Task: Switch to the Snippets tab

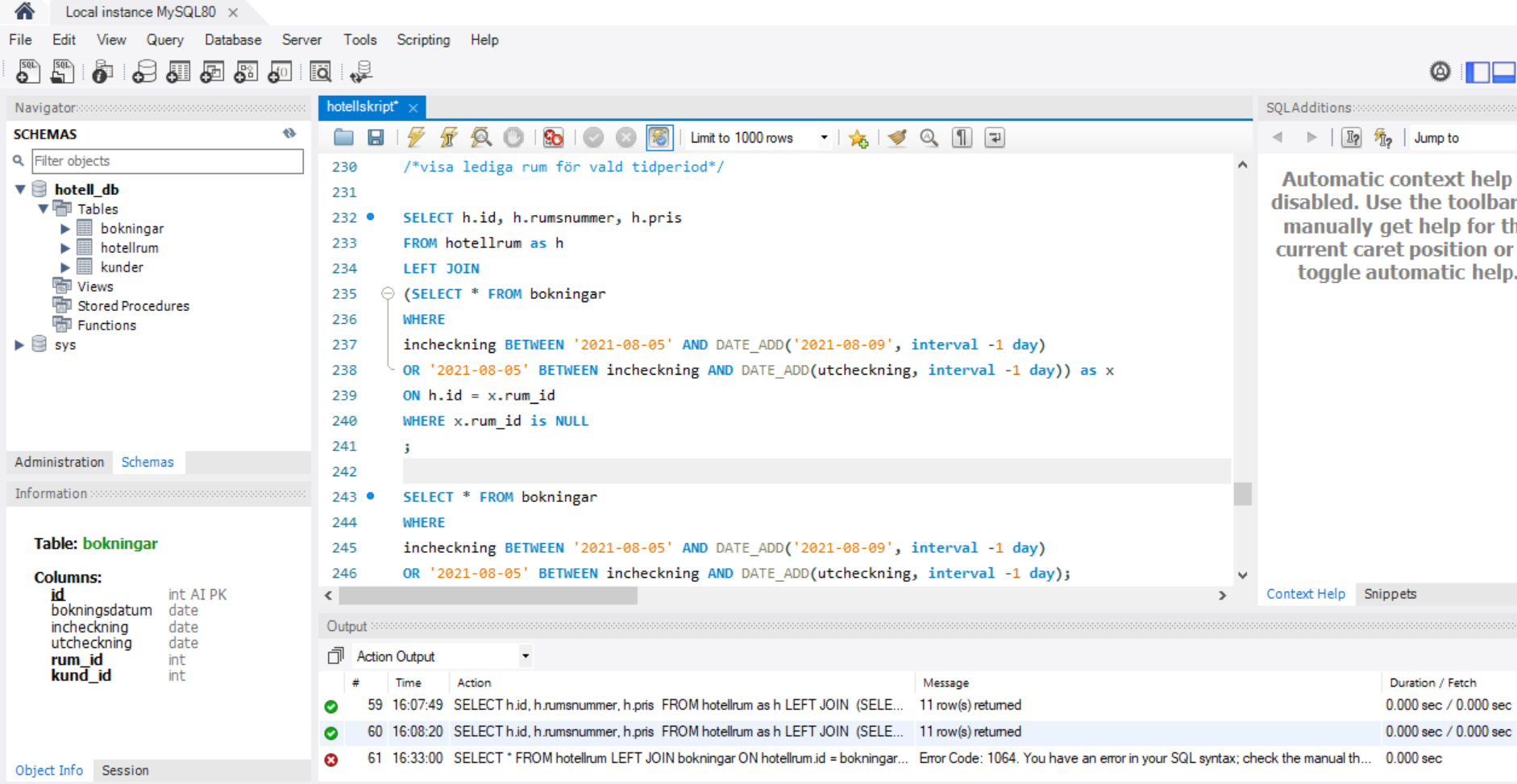Action: tap(1390, 594)
